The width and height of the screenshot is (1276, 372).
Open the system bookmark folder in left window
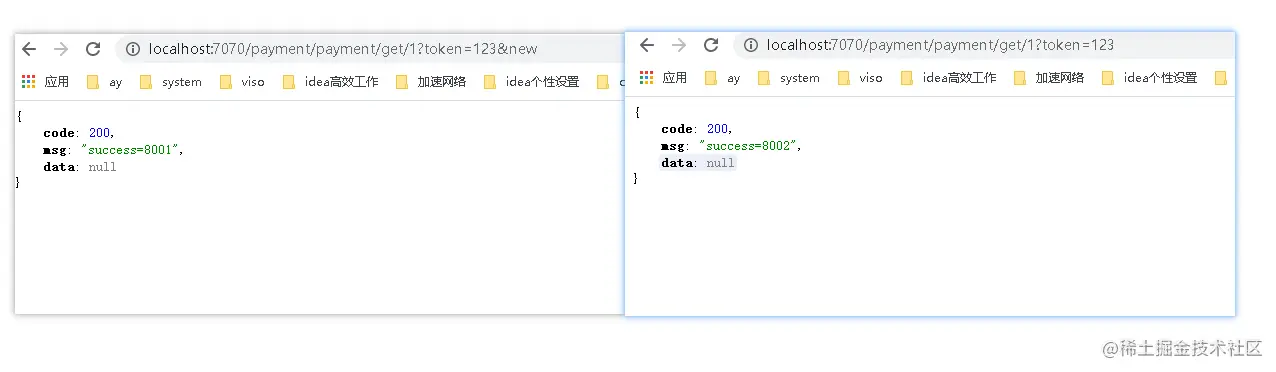pyautogui.click(x=170, y=82)
